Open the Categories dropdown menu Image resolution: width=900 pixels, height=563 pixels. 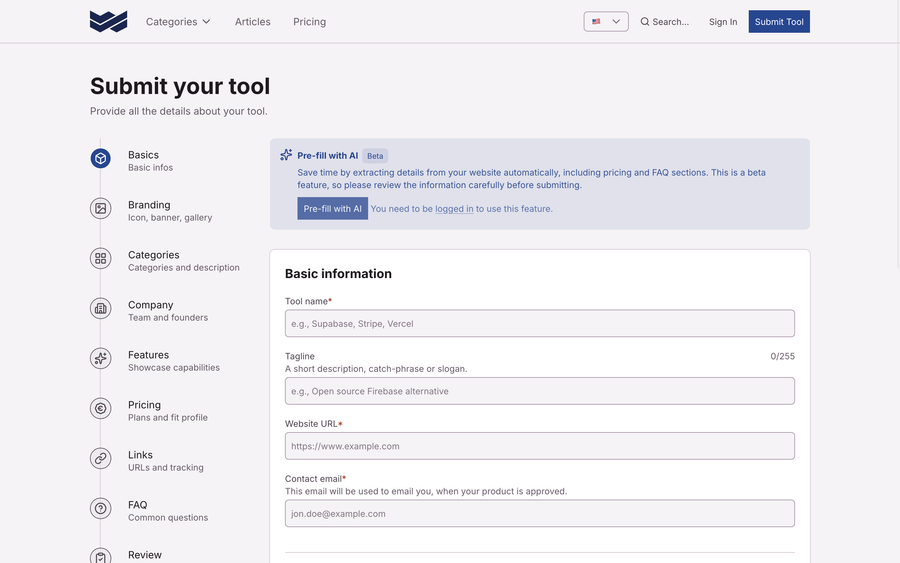tap(178, 22)
